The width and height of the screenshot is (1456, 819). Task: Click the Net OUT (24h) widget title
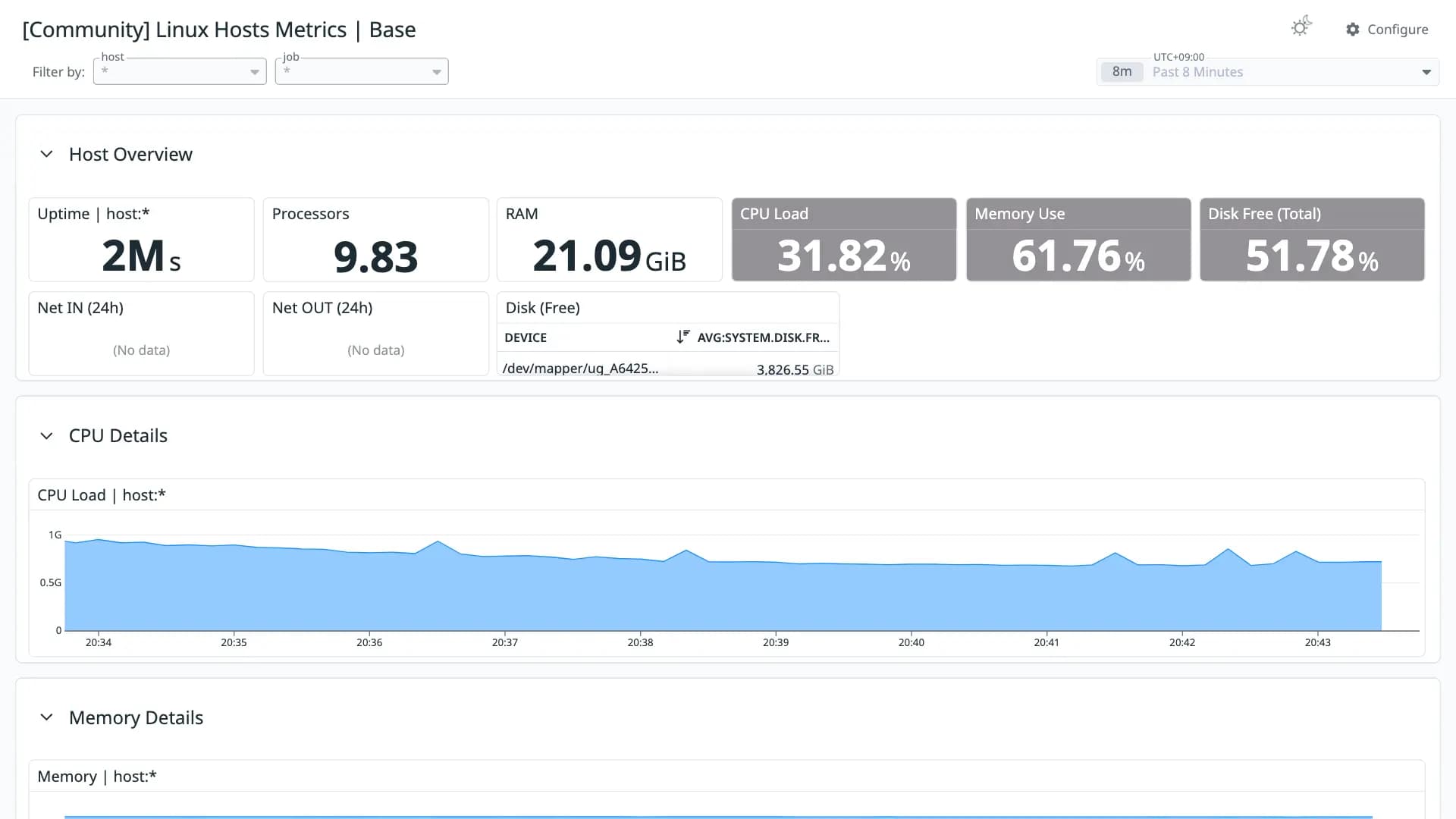[322, 308]
